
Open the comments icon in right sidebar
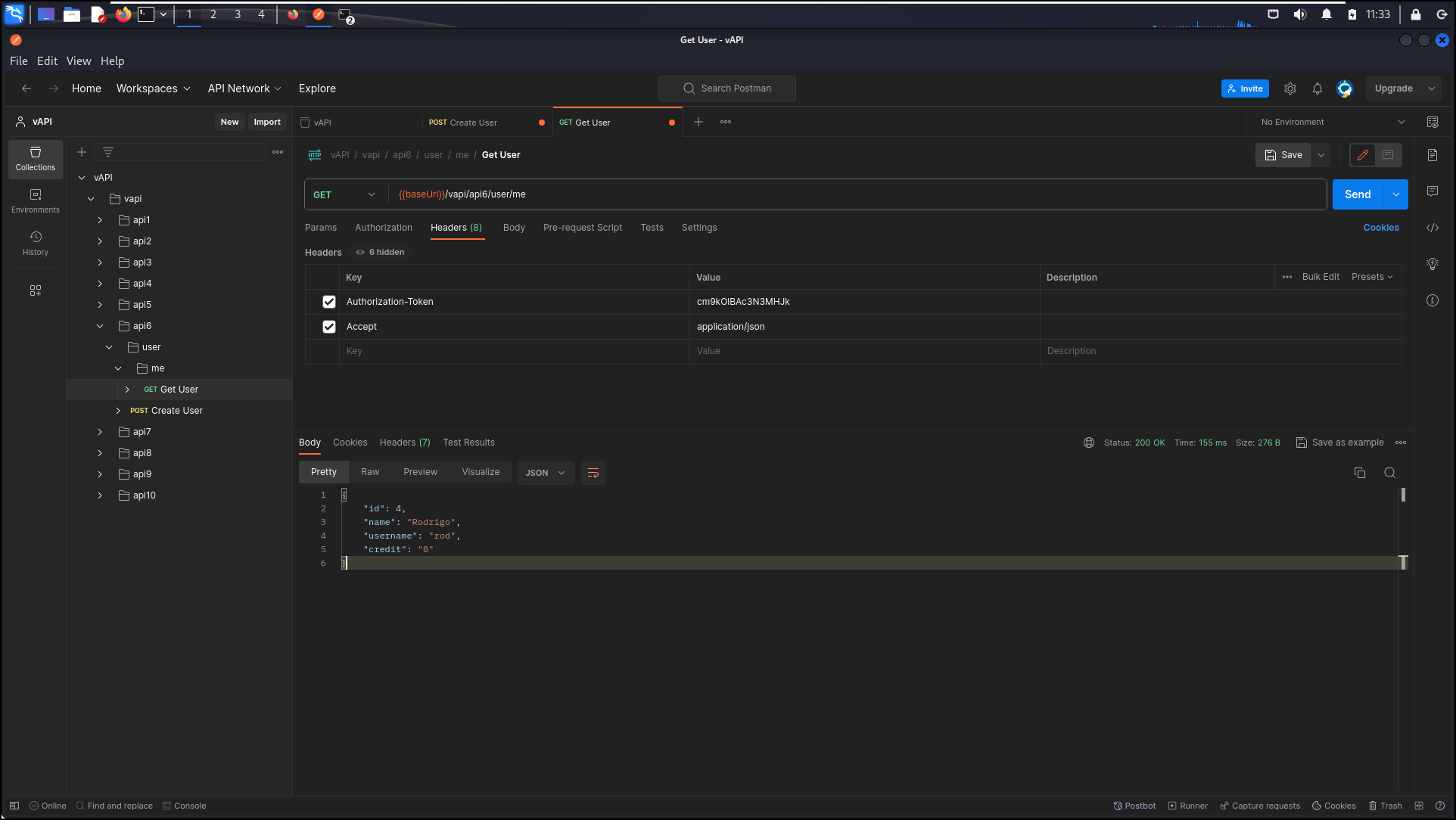pos(1433,191)
